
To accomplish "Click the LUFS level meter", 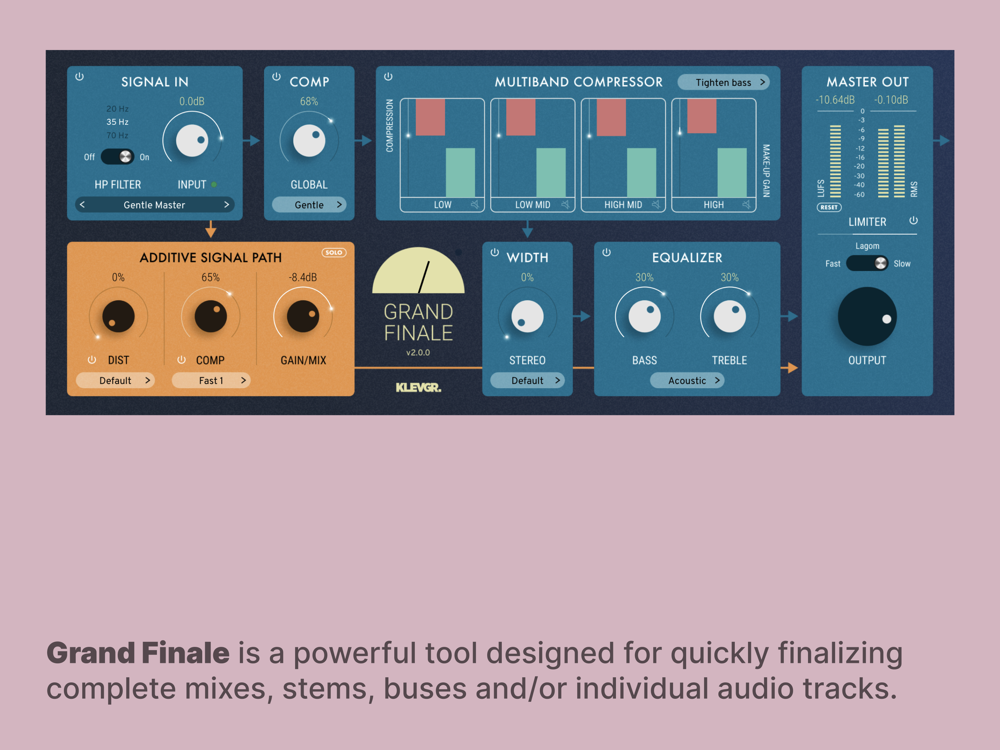I will 835,161.
